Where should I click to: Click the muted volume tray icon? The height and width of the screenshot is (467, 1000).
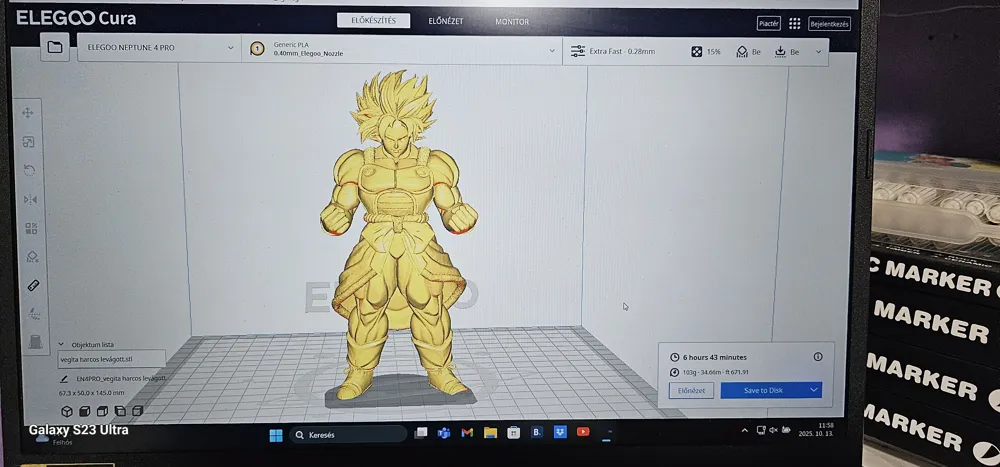pos(773,430)
